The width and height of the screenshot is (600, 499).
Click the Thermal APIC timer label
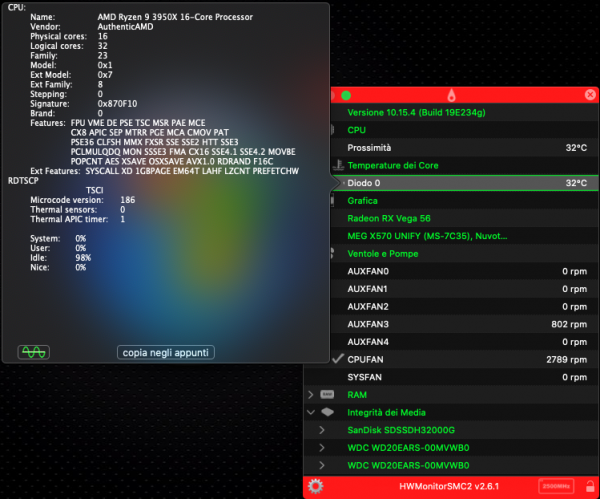click(69, 219)
